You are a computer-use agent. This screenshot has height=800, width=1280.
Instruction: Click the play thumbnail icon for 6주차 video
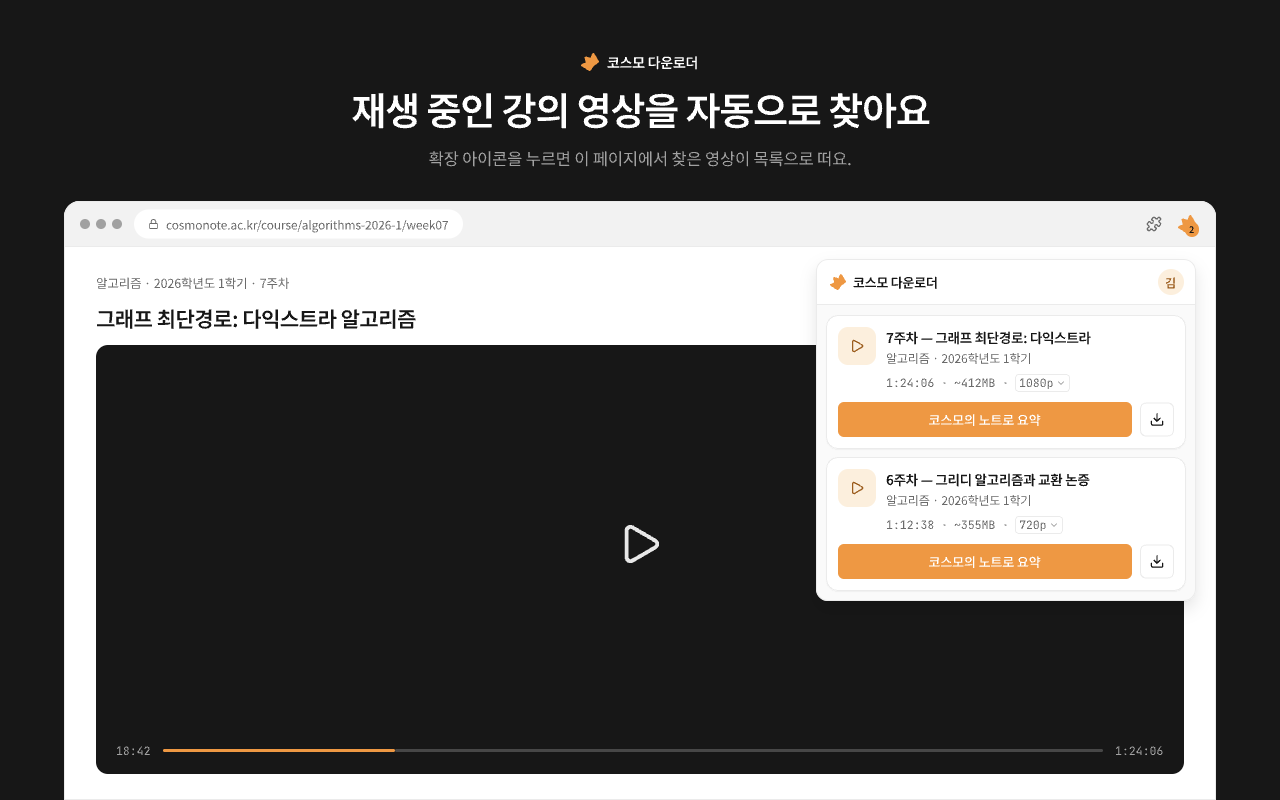pyautogui.click(x=857, y=488)
